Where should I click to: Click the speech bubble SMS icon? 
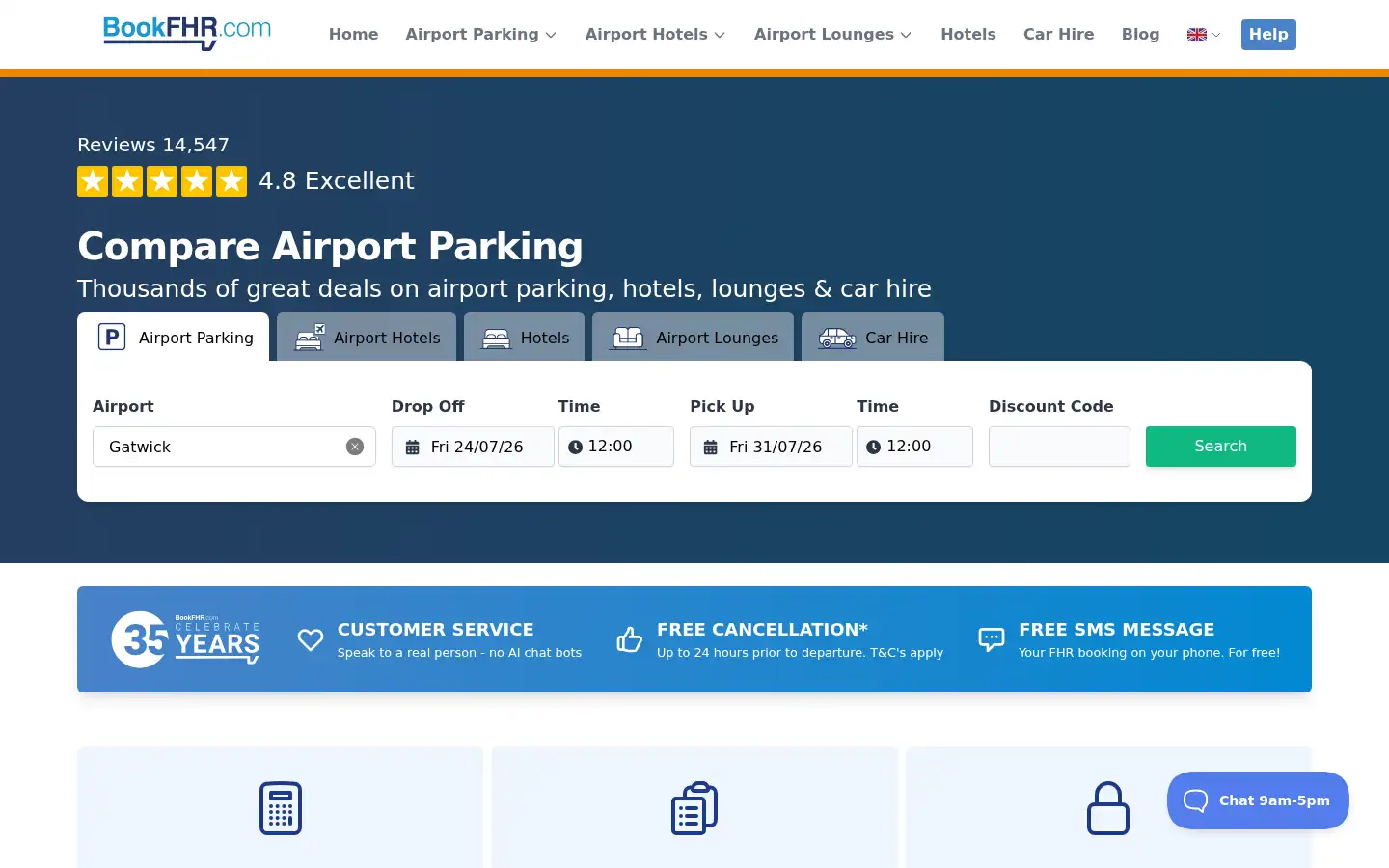coord(992,639)
